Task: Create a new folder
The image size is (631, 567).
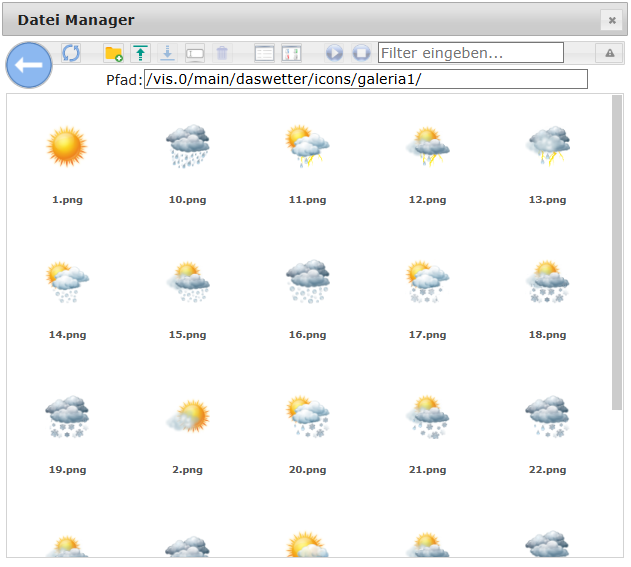Action: click(x=113, y=53)
